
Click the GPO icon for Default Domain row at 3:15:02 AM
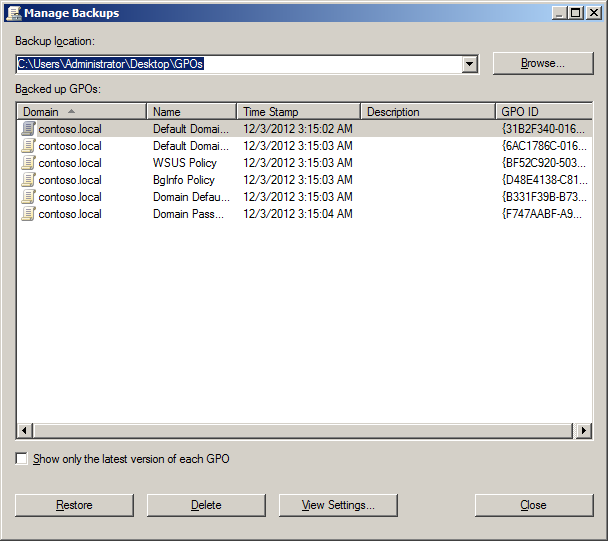28,129
